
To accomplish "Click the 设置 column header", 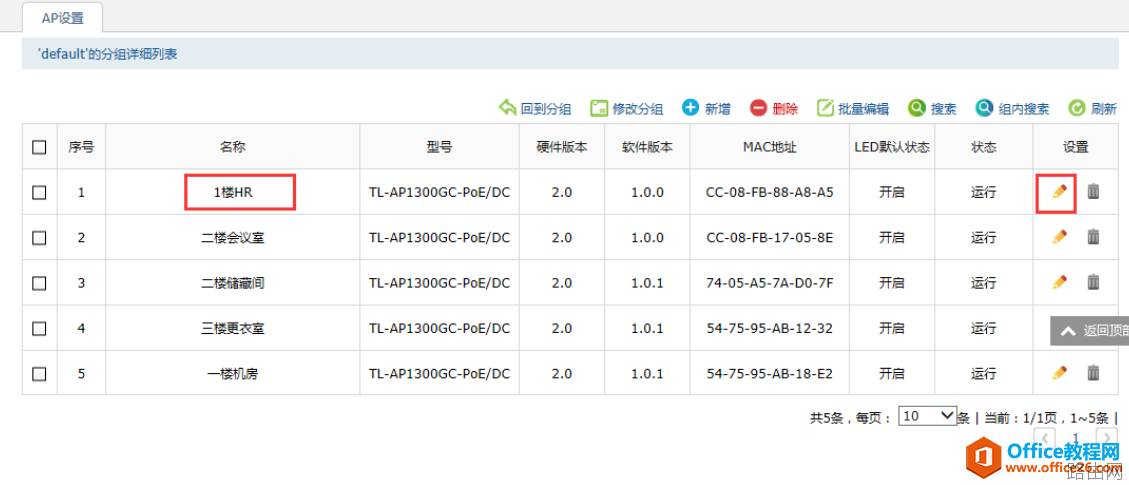I will point(1076,147).
